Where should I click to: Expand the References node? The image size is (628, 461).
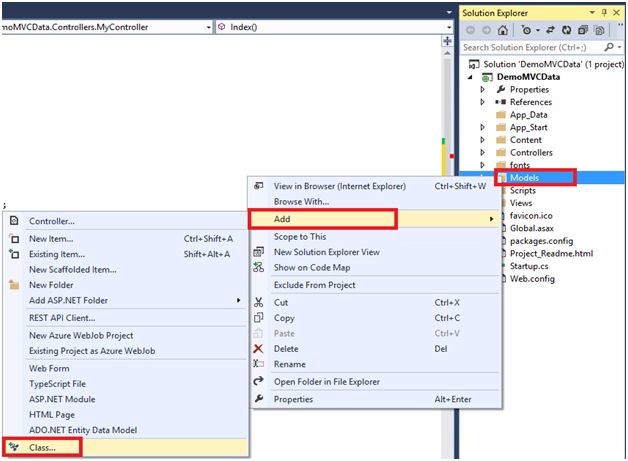[483, 102]
